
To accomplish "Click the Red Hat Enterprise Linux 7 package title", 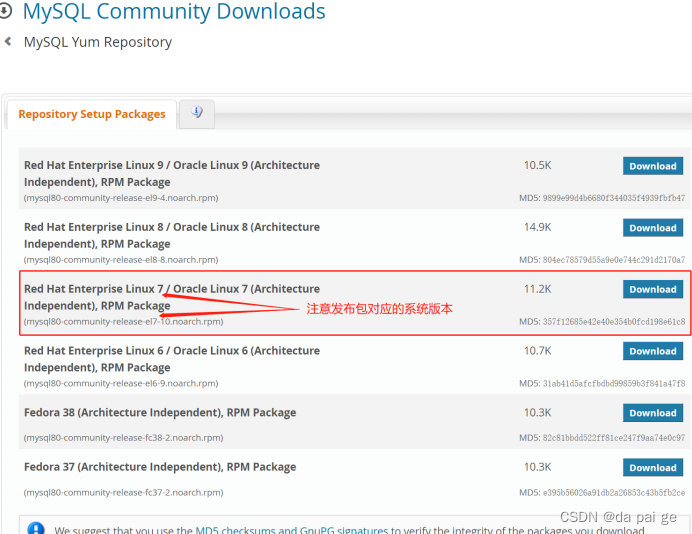I will coord(172,297).
